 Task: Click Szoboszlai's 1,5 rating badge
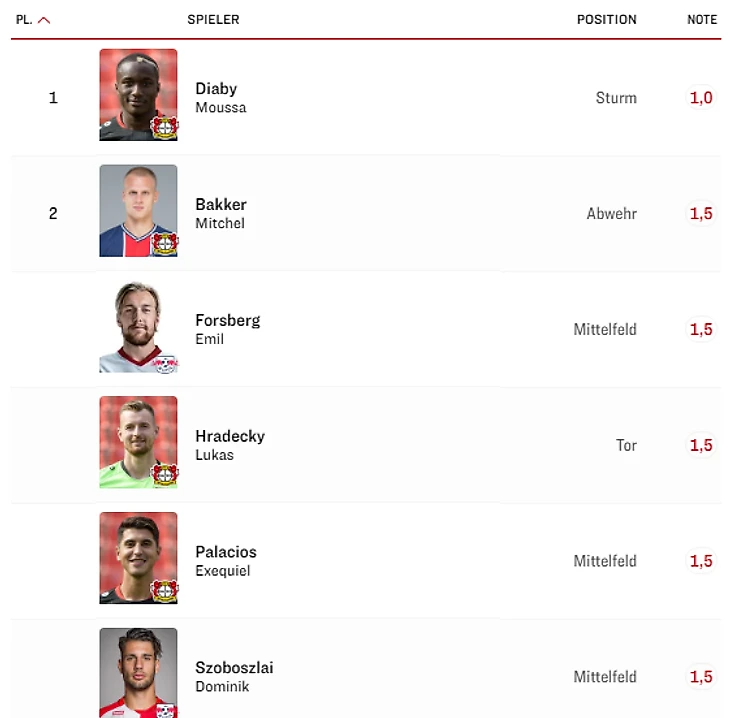click(x=701, y=677)
